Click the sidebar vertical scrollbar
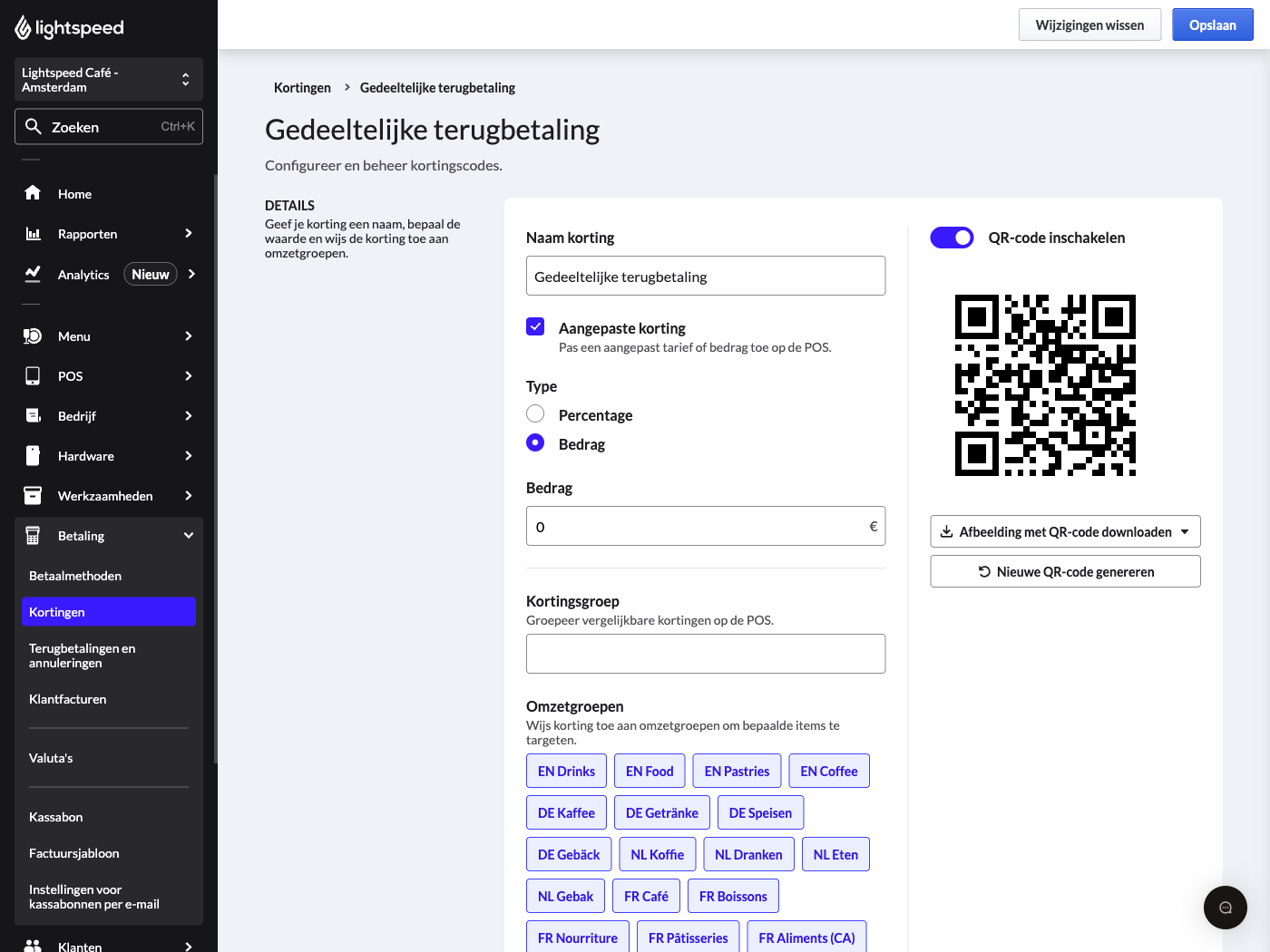This screenshot has height=952, width=1270. pos(215,469)
